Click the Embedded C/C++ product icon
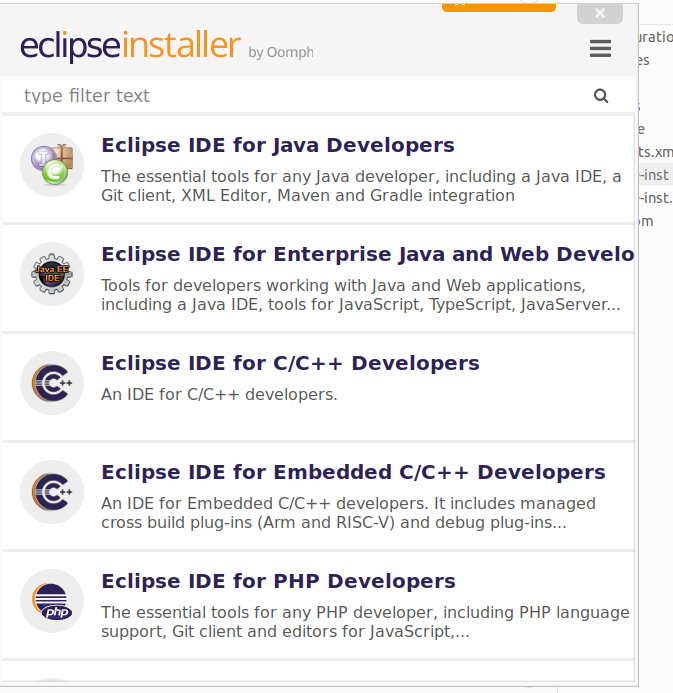Image resolution: width=673 pixels, height=693 pixels. [x=52, y=492]
